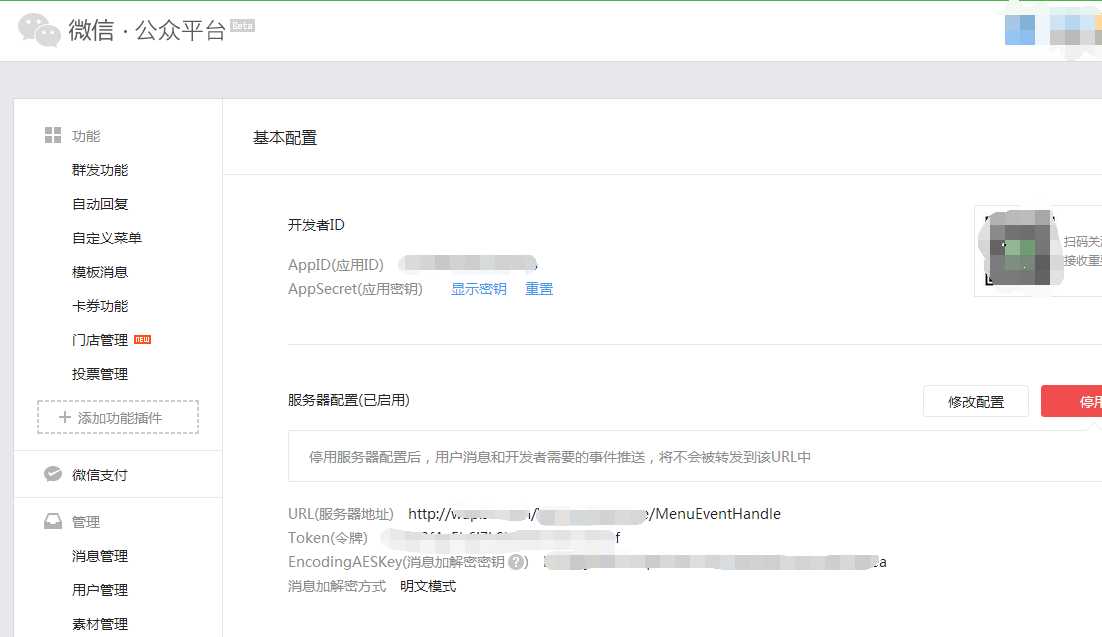Click 明文模式 value text

[428, 586]
